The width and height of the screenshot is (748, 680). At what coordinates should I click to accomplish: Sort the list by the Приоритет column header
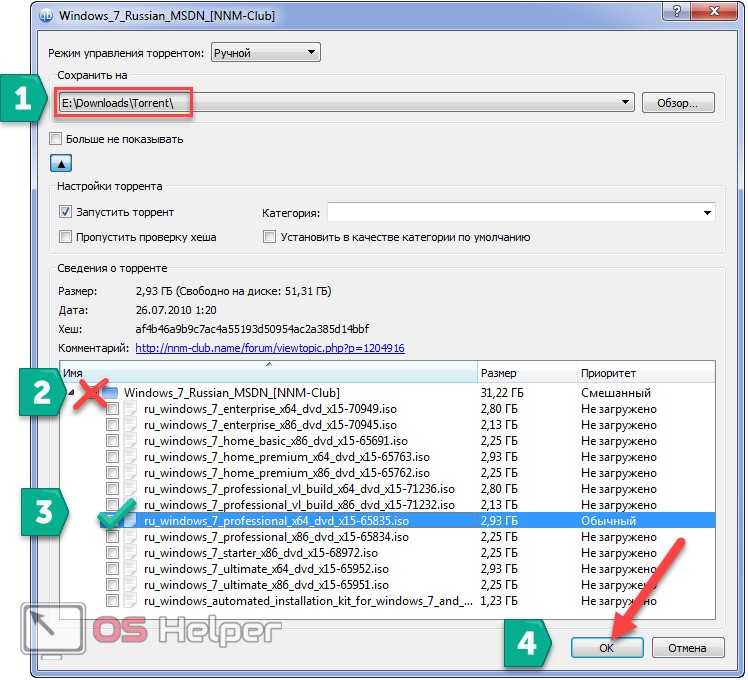pyautogui.click(x=646, y=372)
